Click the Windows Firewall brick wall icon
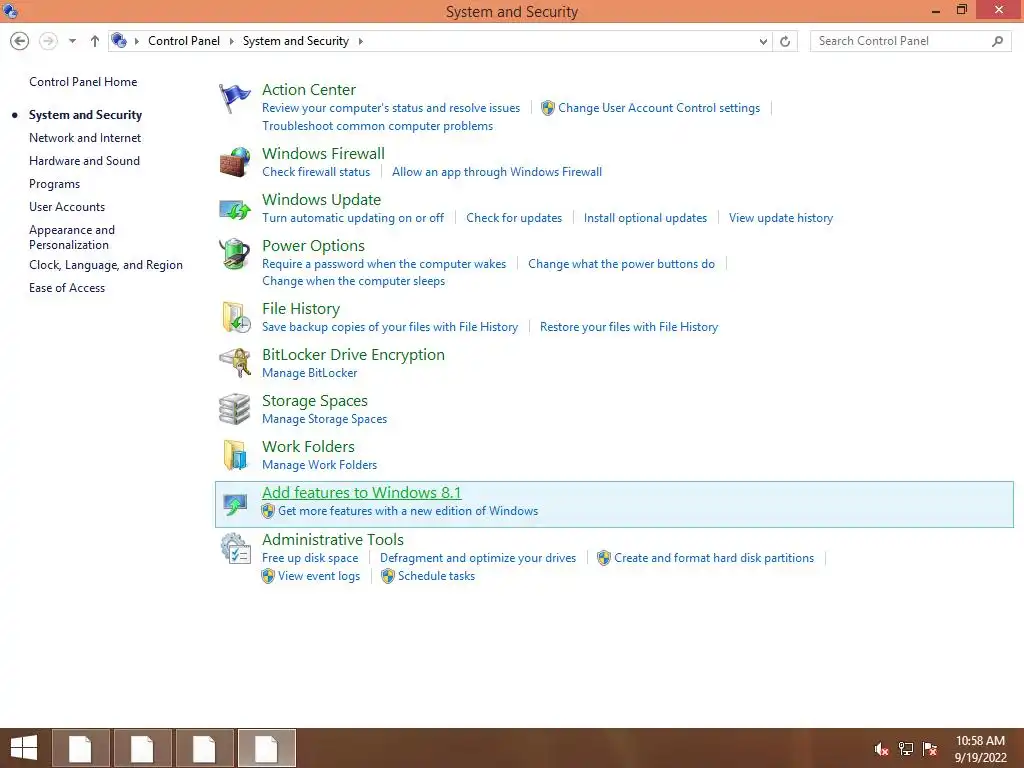The height and width of the screenshot is (768, 1024). [x=234, y=162]
